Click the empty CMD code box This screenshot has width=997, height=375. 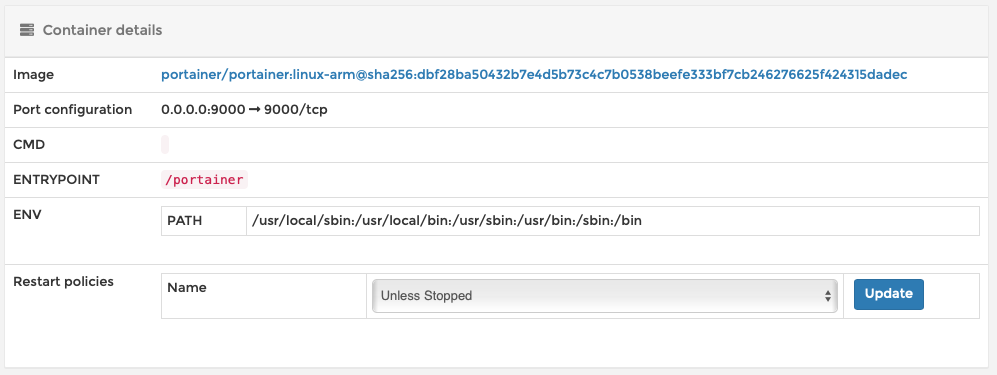tap(165, 145)
